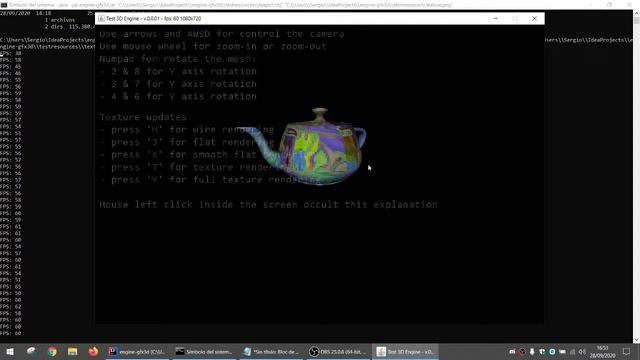This screenshot has width=640, height=360.
Task: Switch to IntelliJ engine-gfx3d taskbar button
Action: [138, 351]
